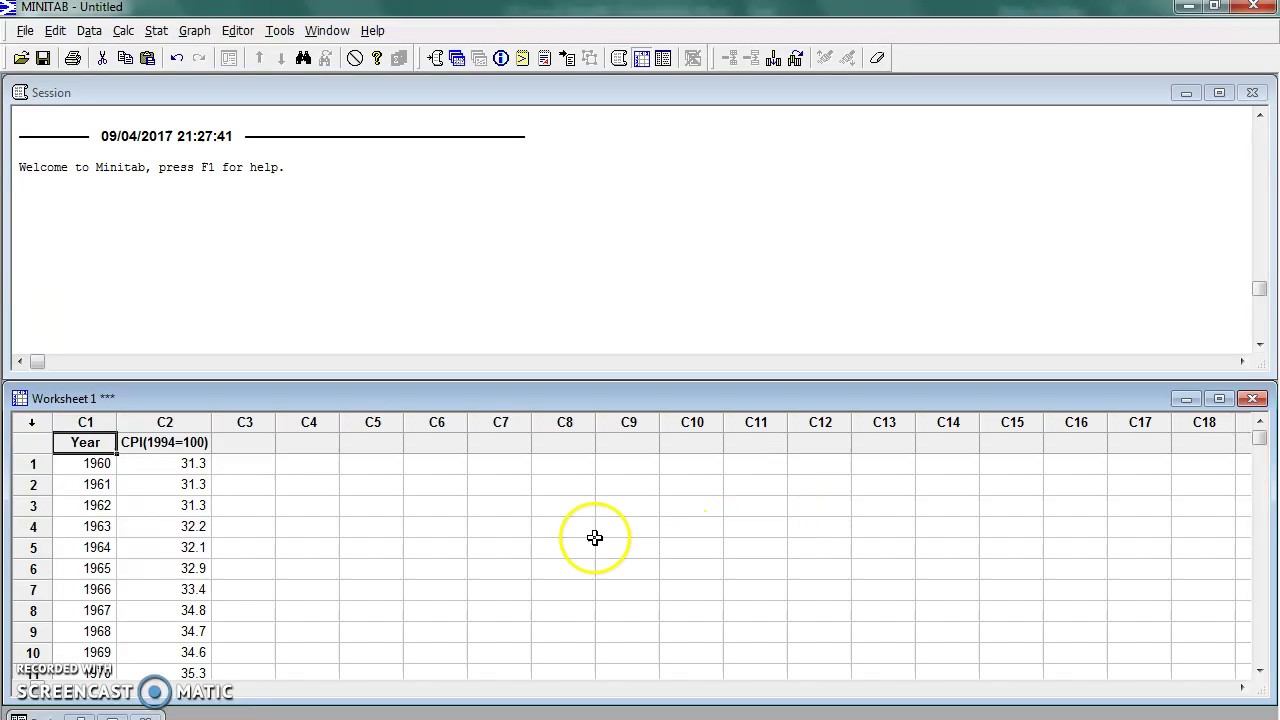Click the columns list icon beside grid icon
This screenshot has height=720, width=1280.
[x=663, y=58]
